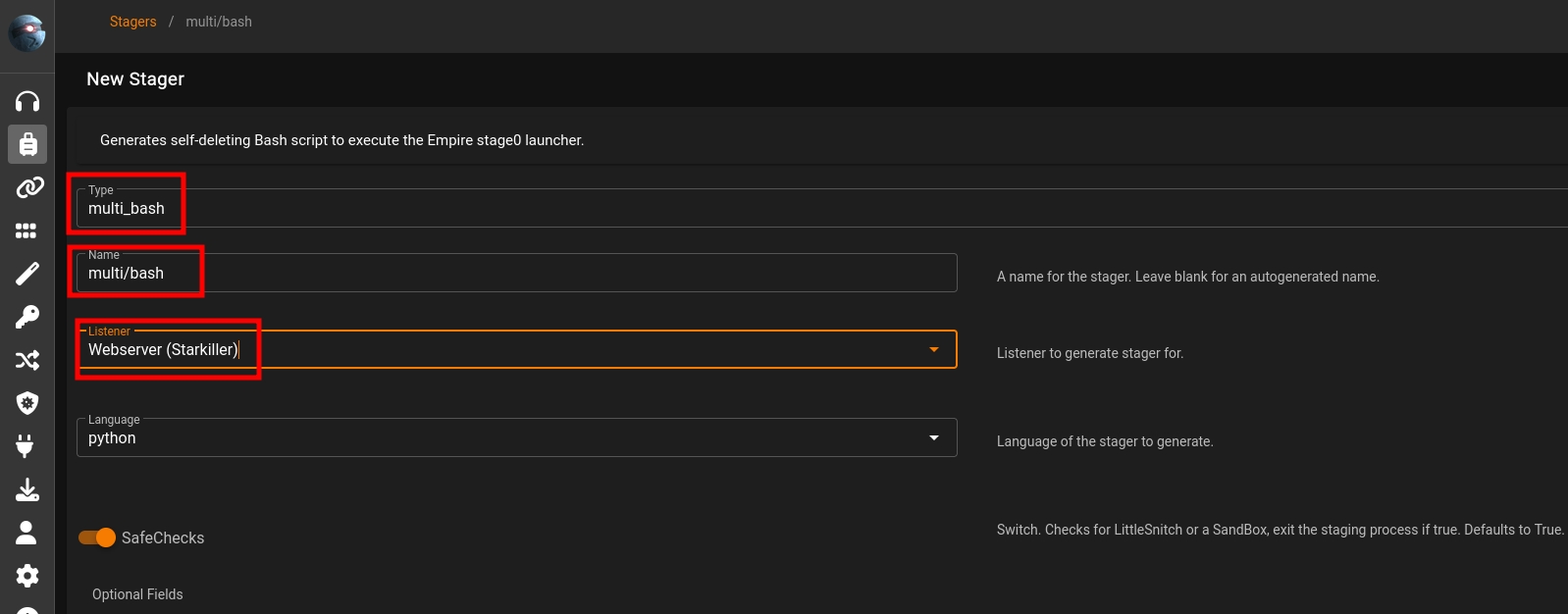Click the Starkiller logo avatar

(x=26, y=33)
